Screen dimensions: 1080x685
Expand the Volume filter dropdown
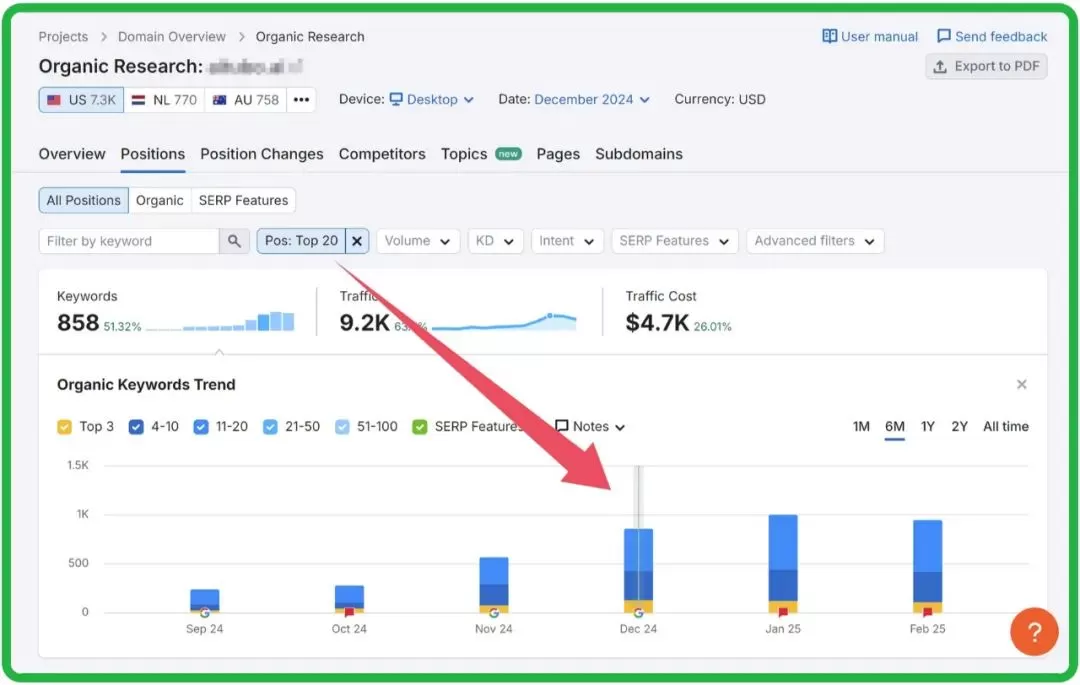coord(417,241)
